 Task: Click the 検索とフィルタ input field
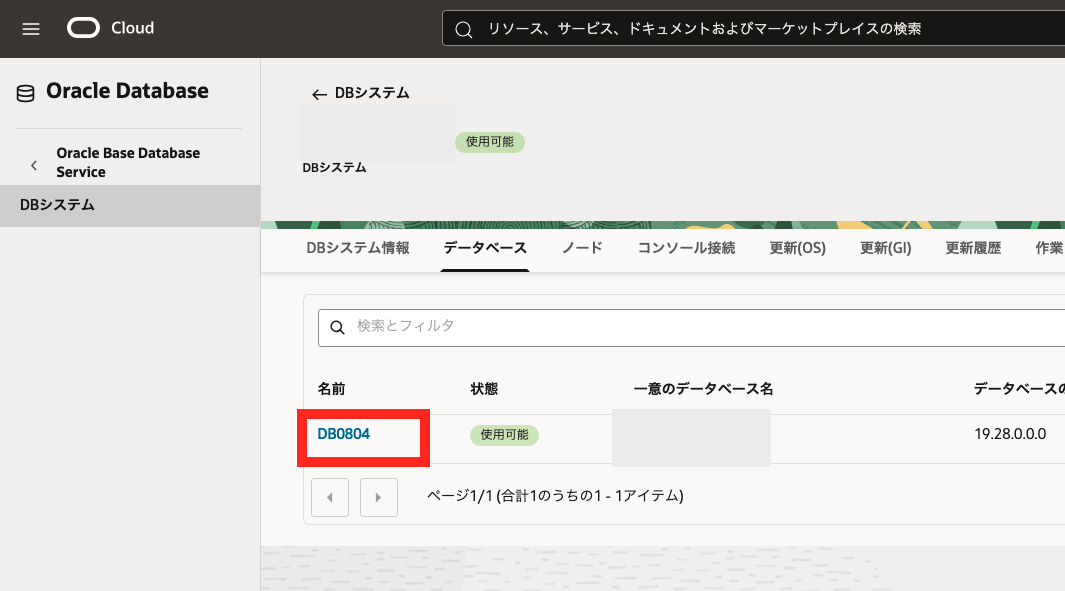point(700,327)
